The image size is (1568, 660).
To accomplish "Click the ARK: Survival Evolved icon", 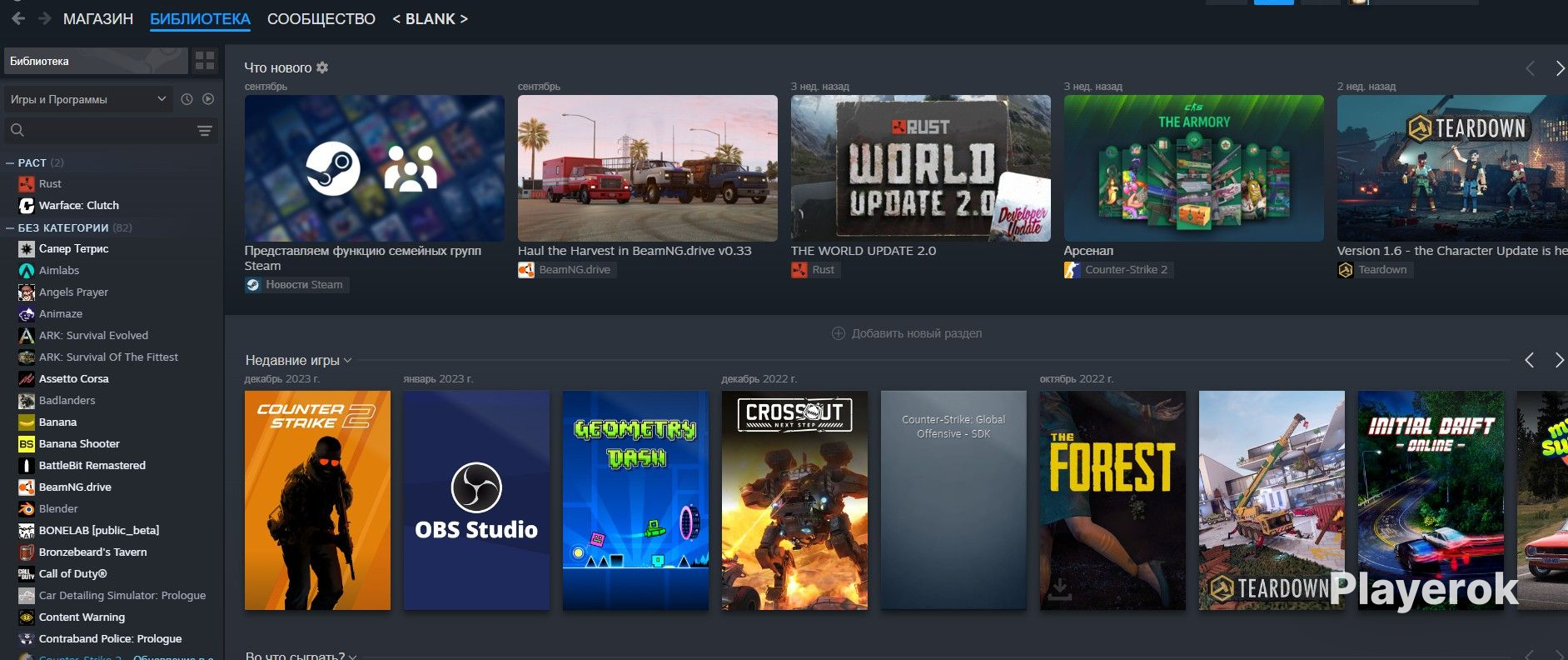I will [27, 336].
